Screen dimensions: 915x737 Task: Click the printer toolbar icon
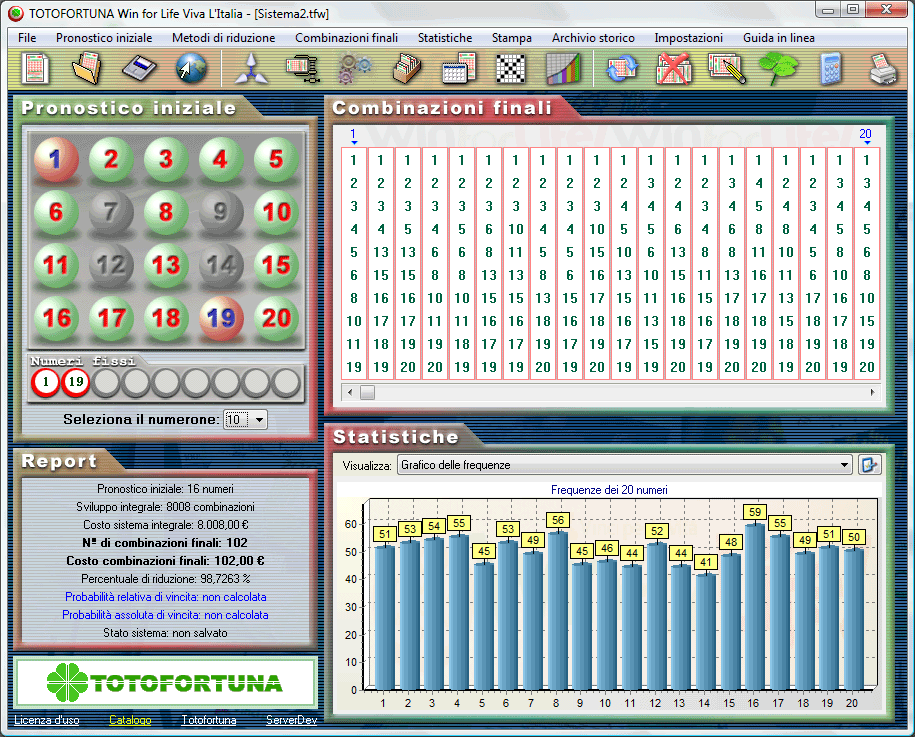point(883,69)
